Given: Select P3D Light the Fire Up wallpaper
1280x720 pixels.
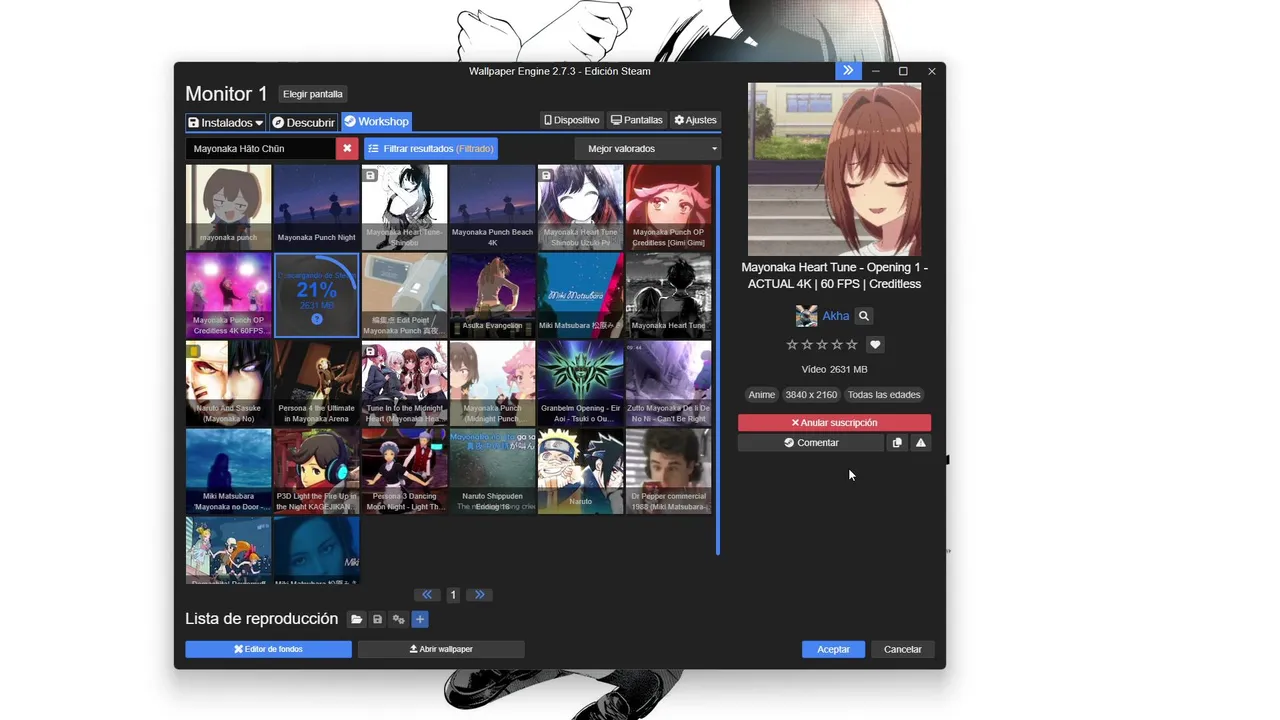Looking at the screenshot, I should [316, 471].
